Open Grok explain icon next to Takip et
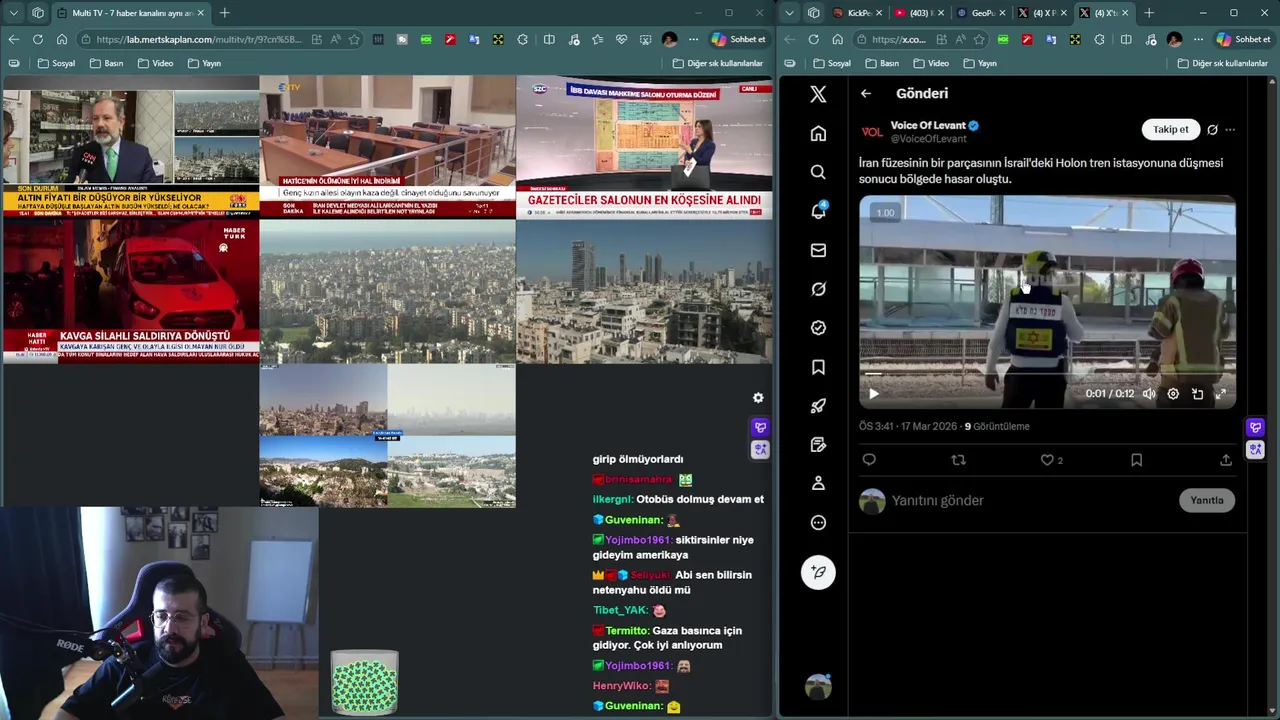 [1212, 130]
